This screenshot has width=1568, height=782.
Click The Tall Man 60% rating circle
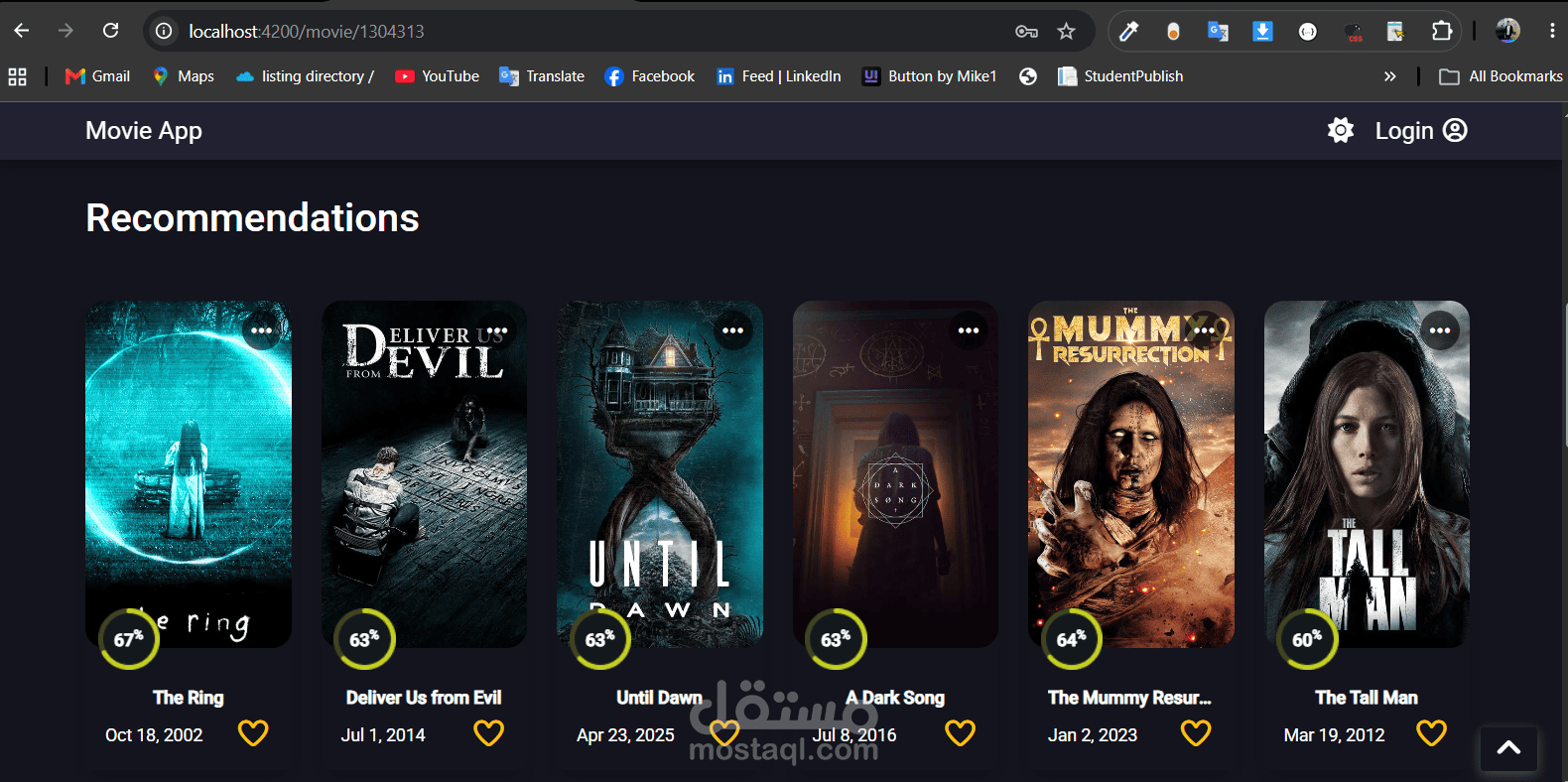pos(1307,639)
